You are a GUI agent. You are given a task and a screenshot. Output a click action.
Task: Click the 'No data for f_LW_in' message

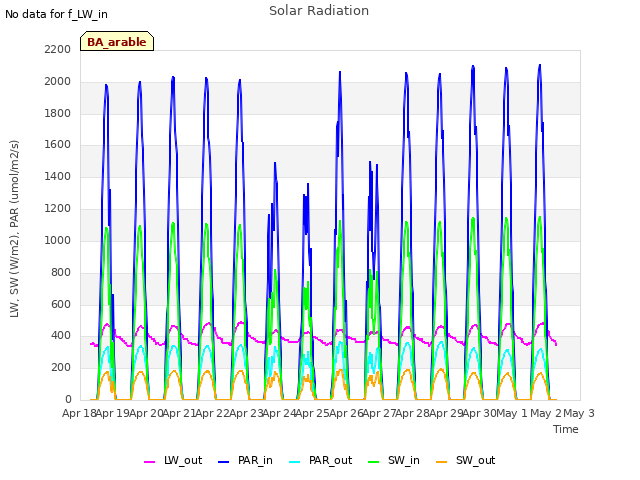tap(56, 14)
